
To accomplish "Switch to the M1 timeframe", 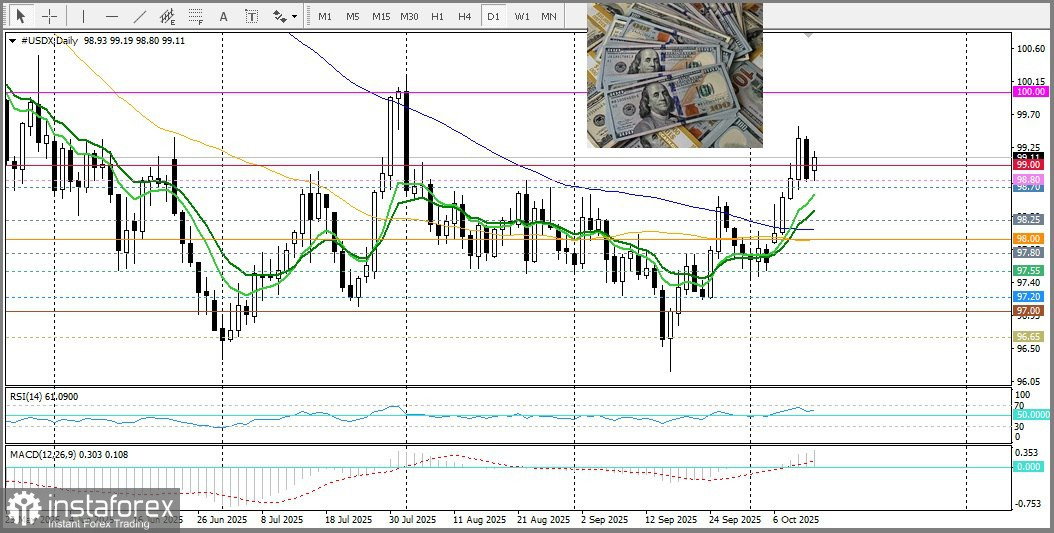I will [325, 15].
